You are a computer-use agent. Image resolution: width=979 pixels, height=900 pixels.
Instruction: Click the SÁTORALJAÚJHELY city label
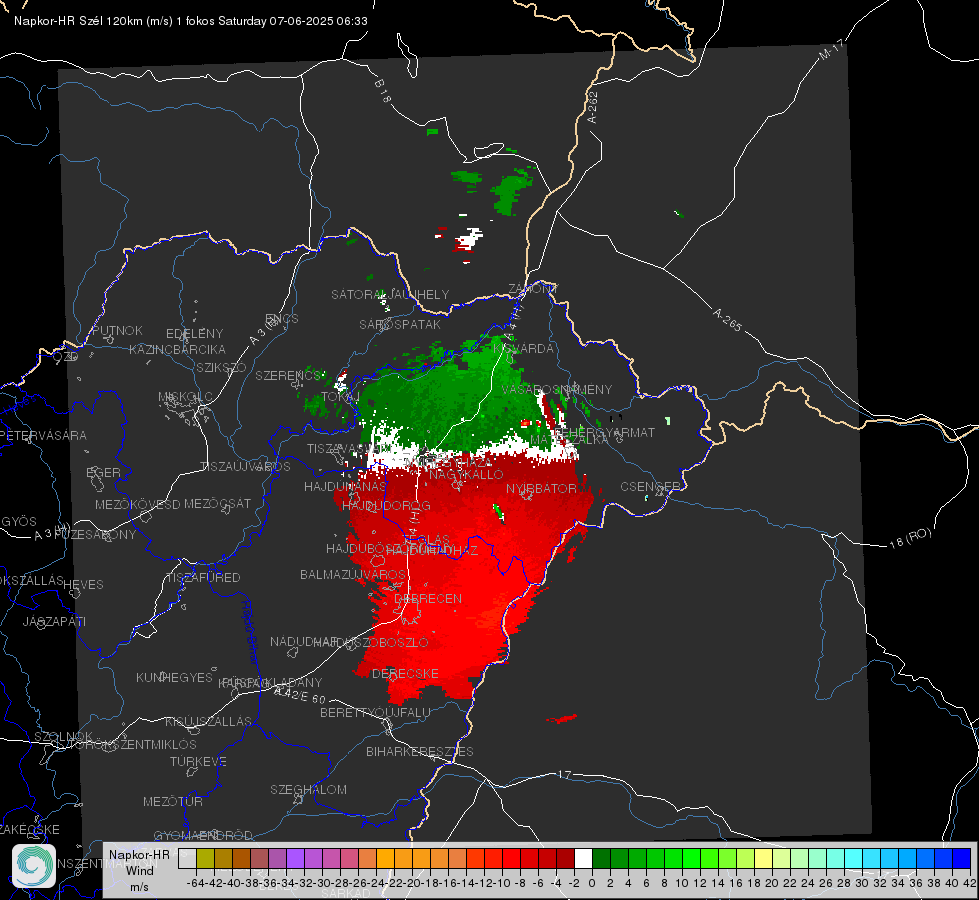pyautogui.click(x=390, y=294)
